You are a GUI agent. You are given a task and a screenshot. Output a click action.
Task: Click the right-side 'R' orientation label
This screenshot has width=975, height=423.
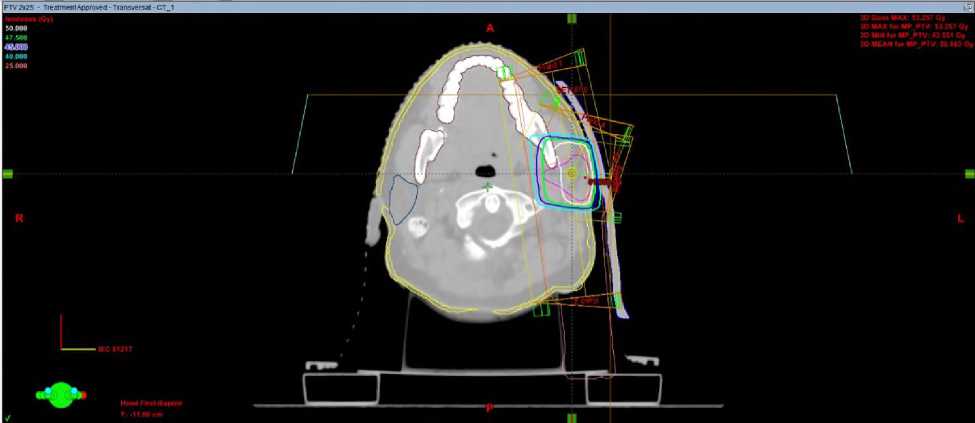click(x=19, y=218)
